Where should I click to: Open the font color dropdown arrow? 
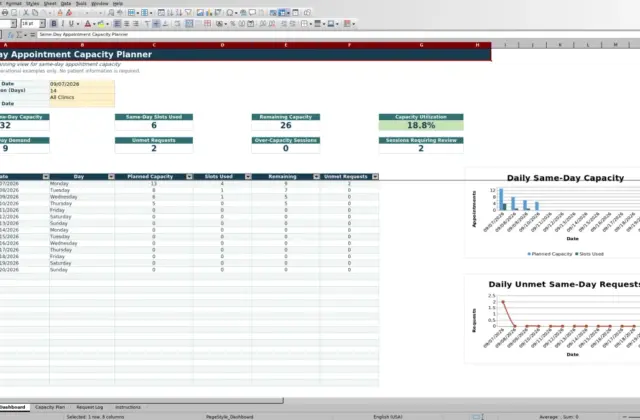(x=94, y=24)
